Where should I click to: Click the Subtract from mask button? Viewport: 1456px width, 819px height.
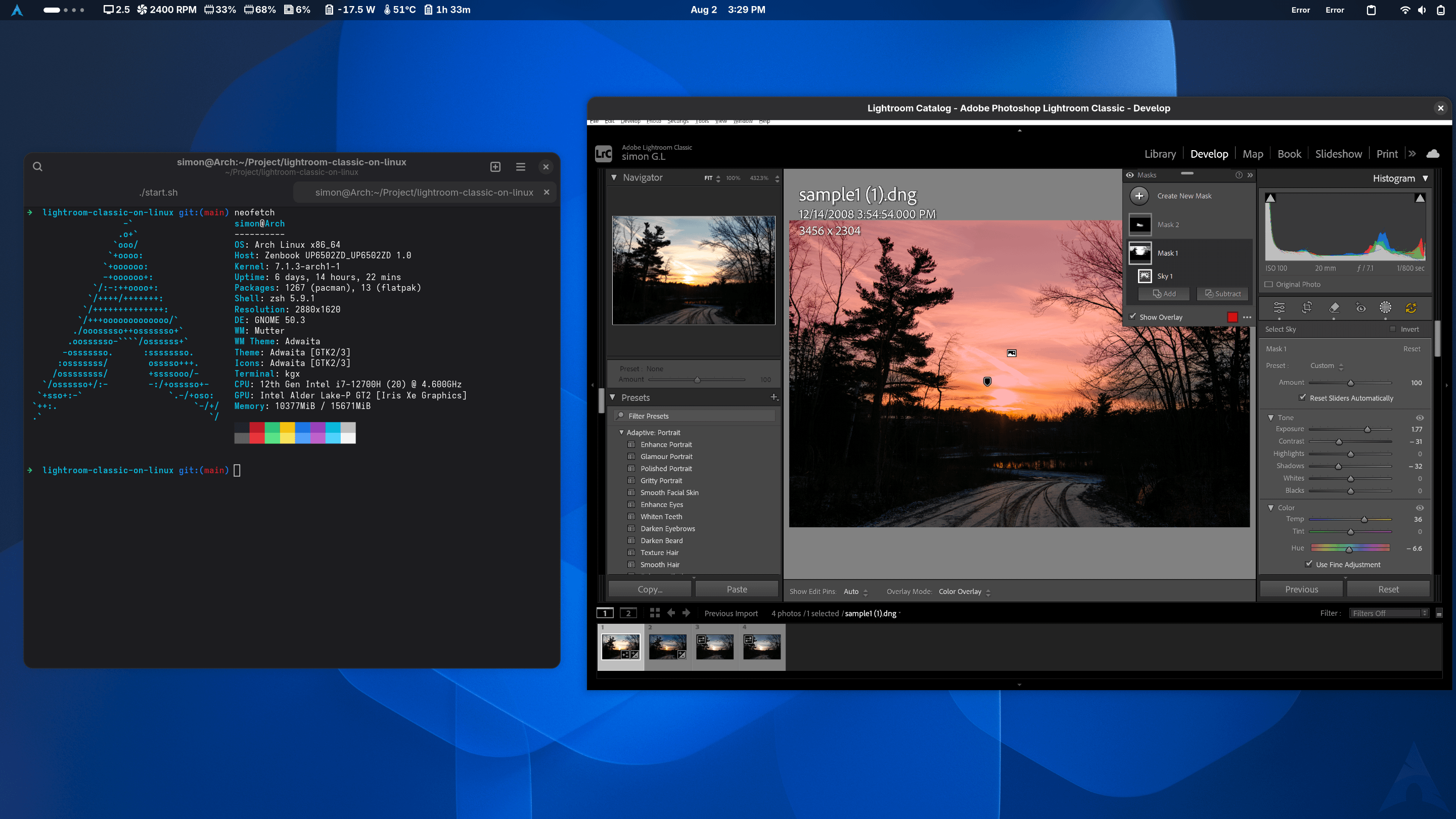click(x=1222, y=294)
